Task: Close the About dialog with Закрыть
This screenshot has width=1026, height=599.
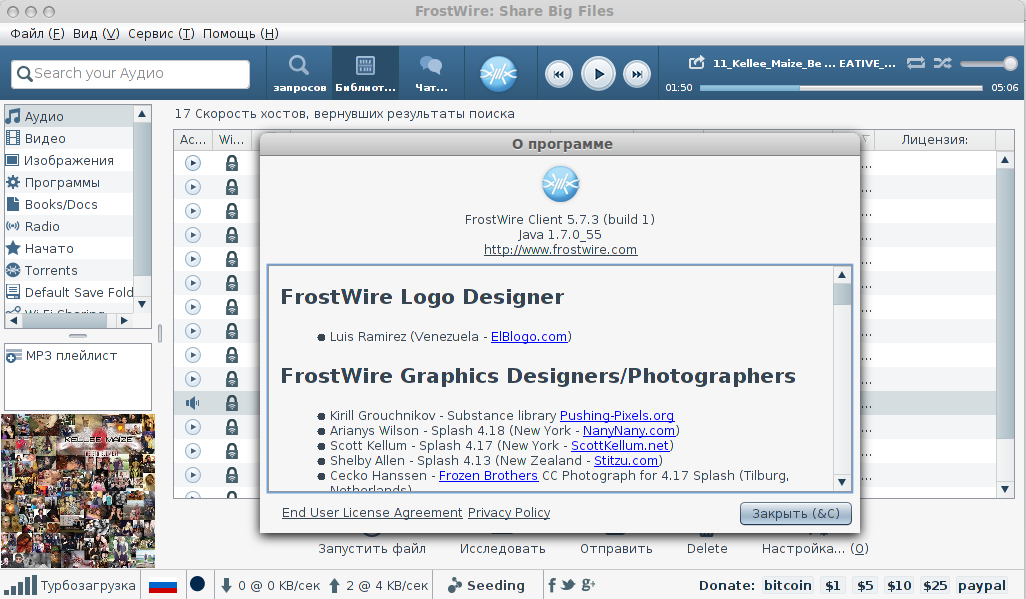Action: [795, 514]
